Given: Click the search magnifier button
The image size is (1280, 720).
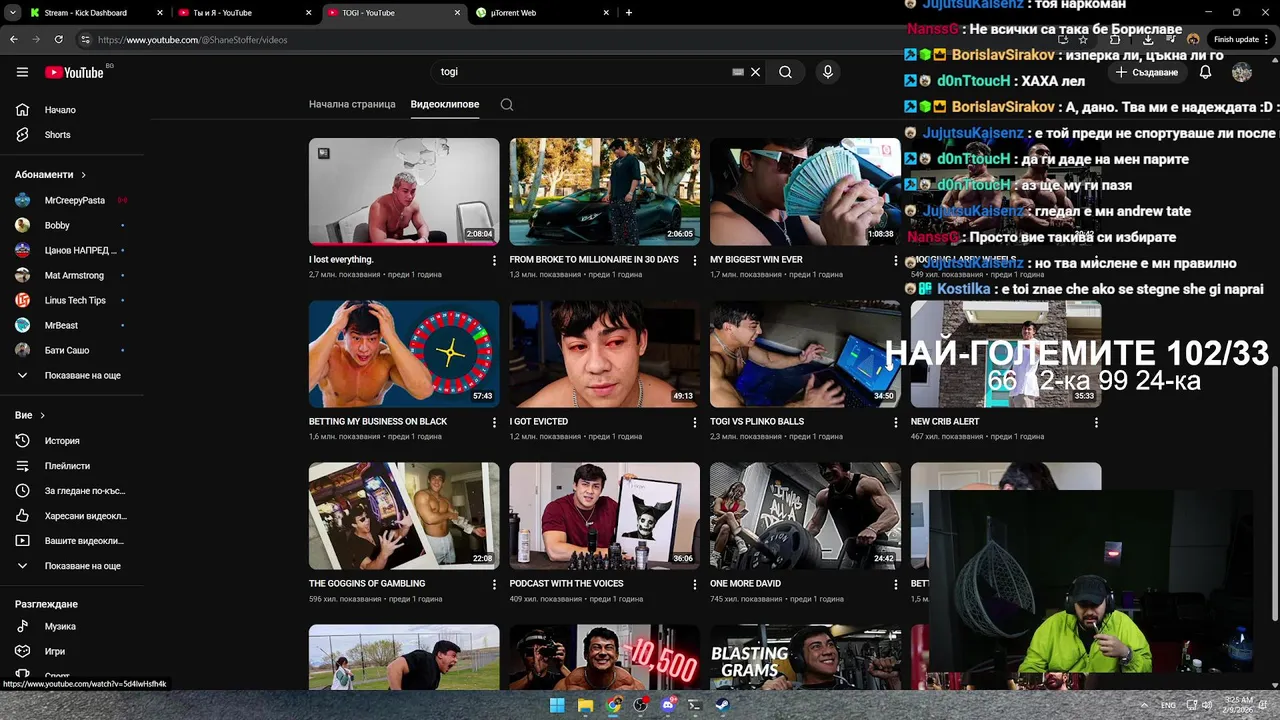Looking at the screenshot, I should [785, 72].
